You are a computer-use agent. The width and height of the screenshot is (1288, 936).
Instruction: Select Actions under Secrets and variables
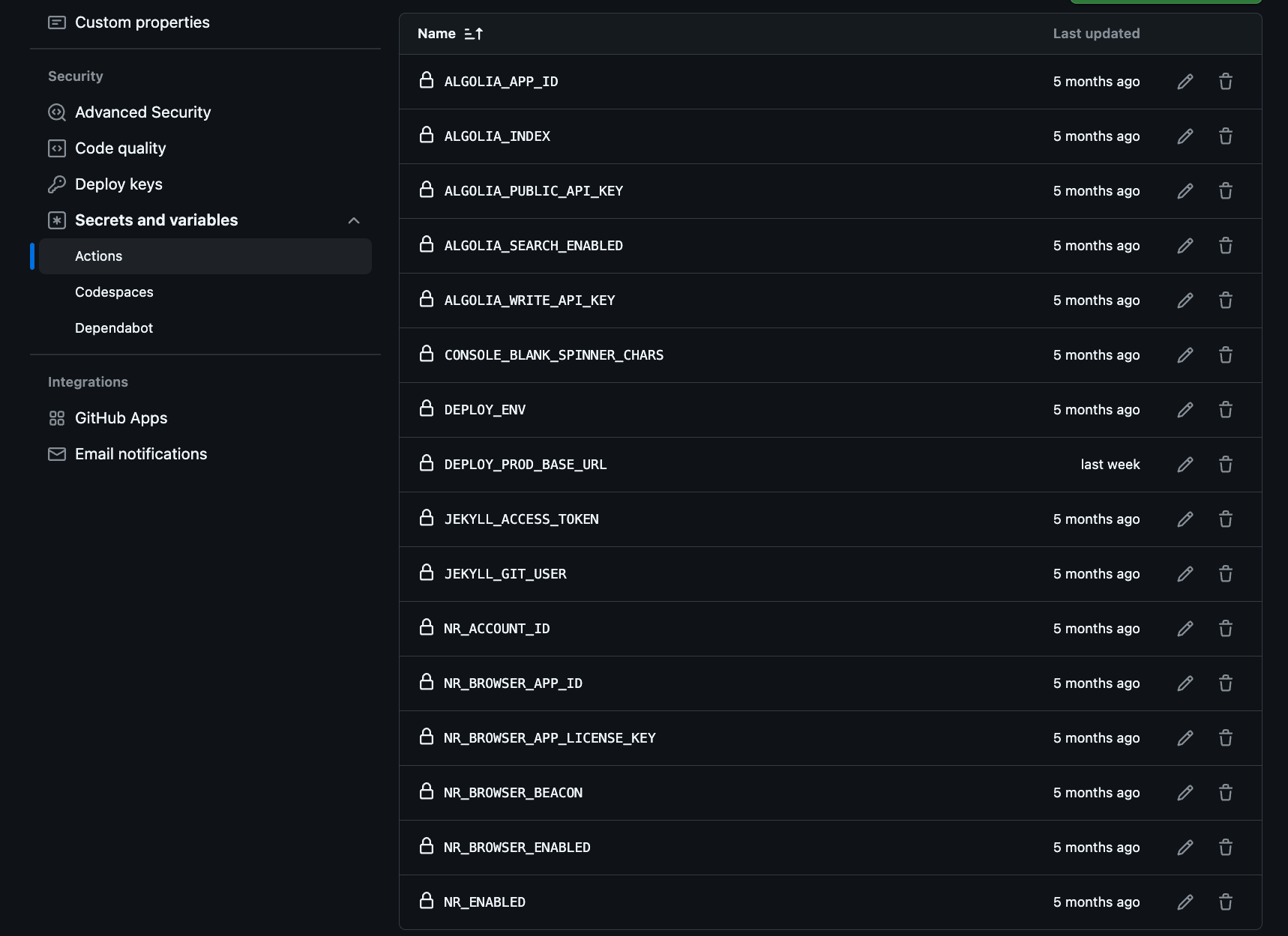pos(98,256)
